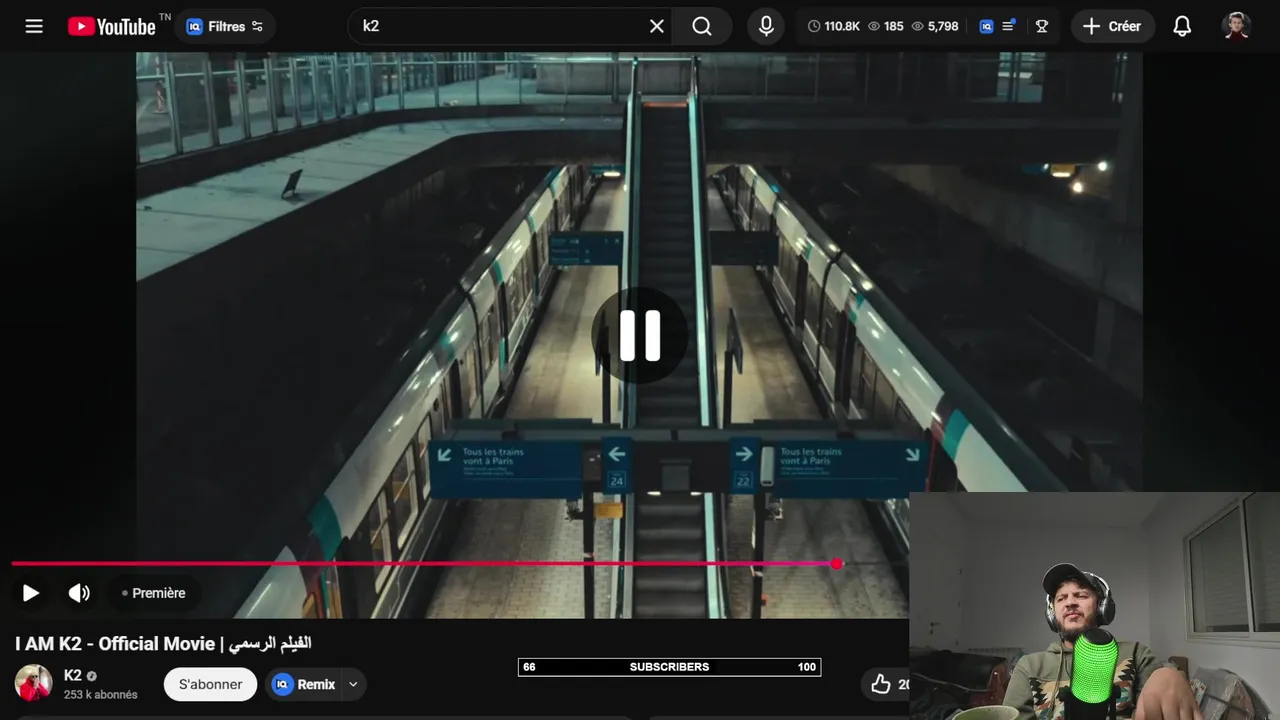Click the large pause overlay on video

pyautogui.click(x=640, y=335)
